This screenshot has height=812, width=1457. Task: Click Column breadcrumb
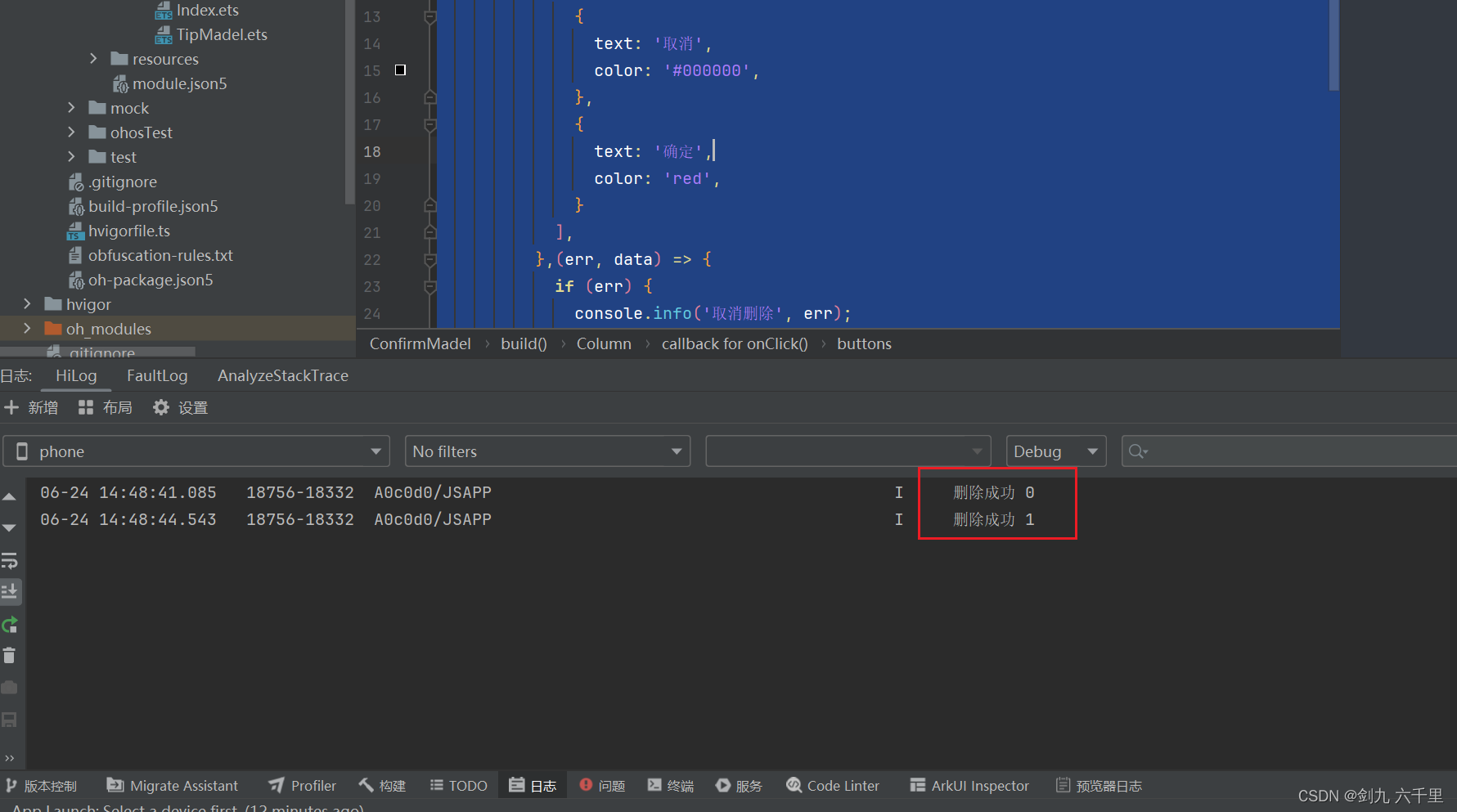pos(604,343)
